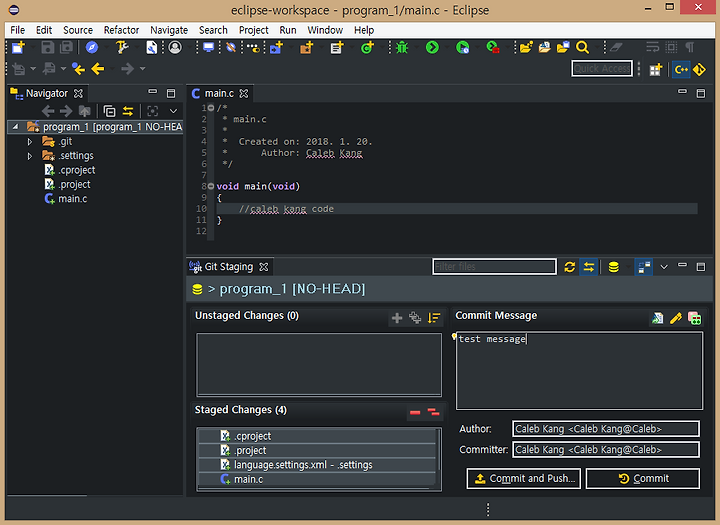Open the Debug configurations dropdown arrow
The height and width of the screenshot is (525, 720).
(416, 47)
